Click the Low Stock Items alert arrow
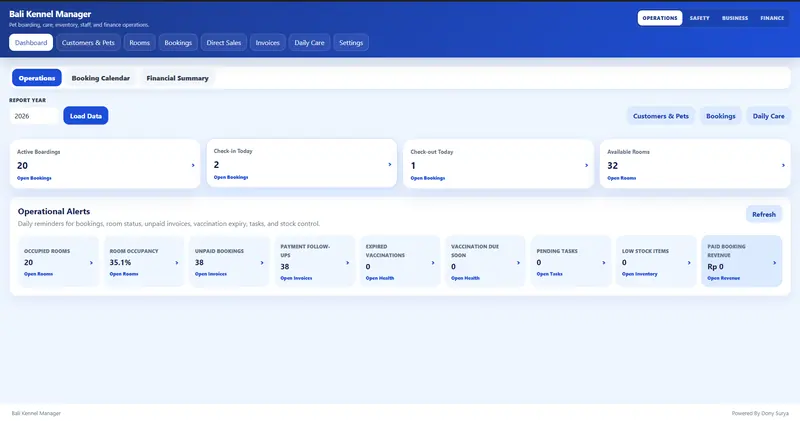800x421 pixels. [x=689, y=263]
